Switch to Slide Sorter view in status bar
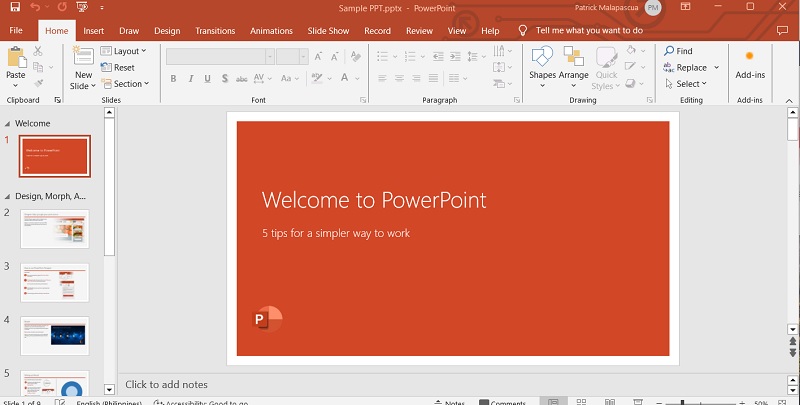The width and height of the screenshot is (800, 405). click(x=581, y=402)
